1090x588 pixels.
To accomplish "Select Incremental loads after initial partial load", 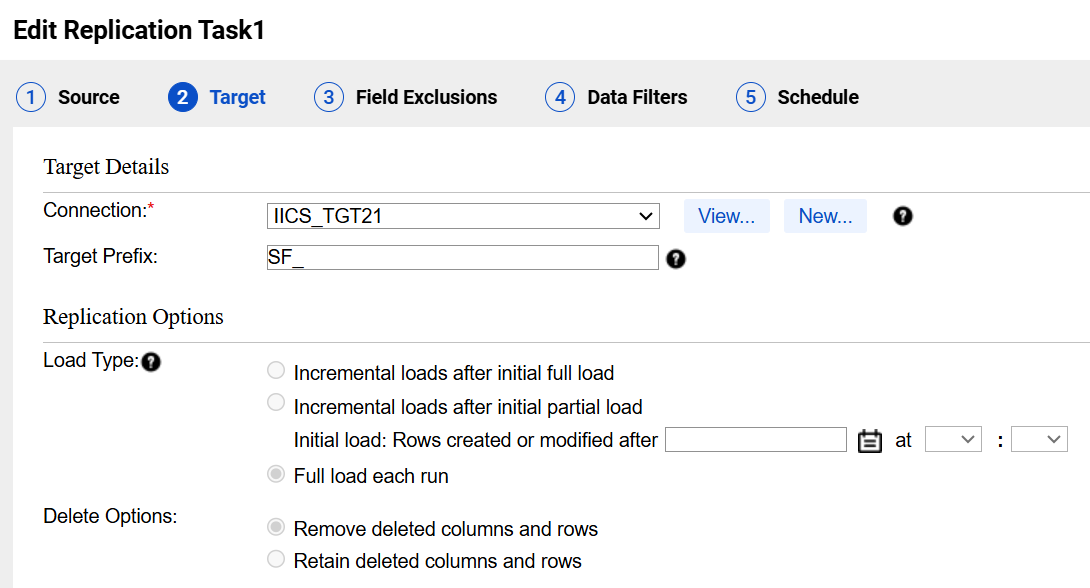I will 276,402.
